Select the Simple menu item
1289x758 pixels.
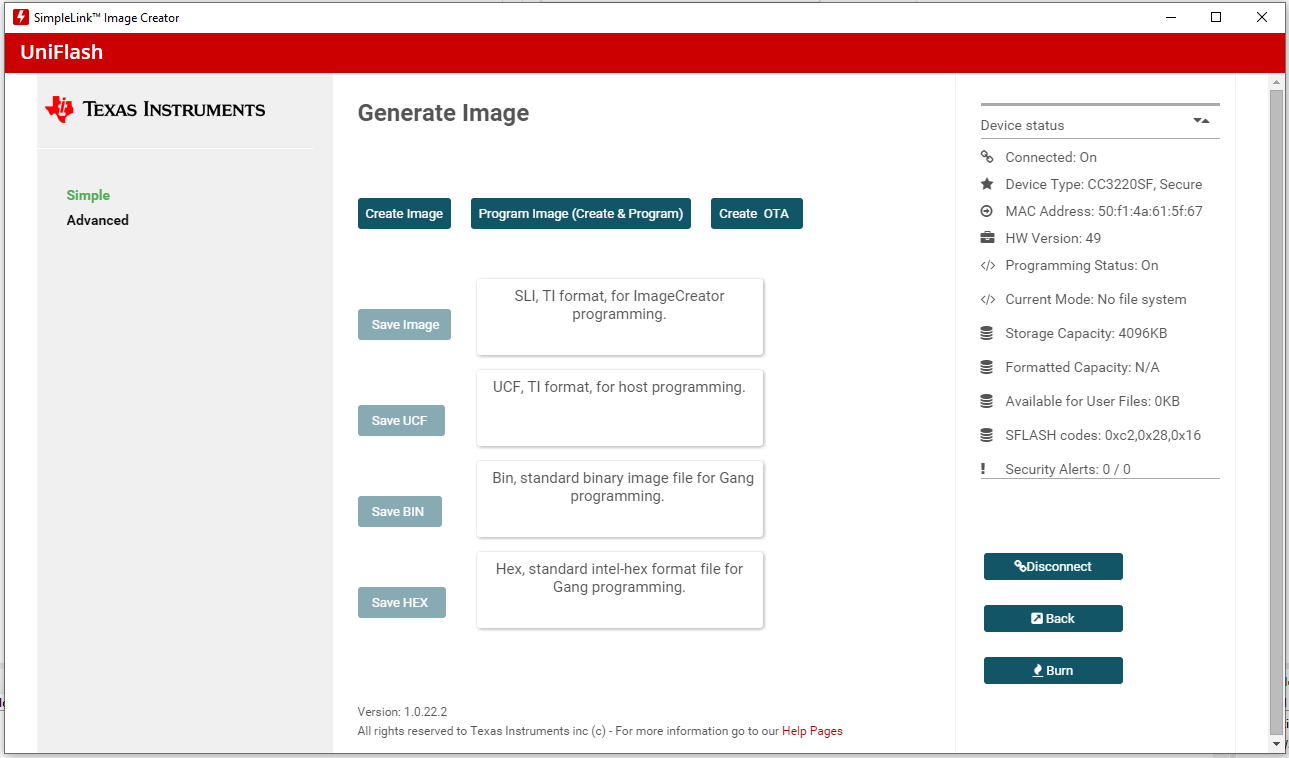pyautogui.click(x=88, y=195)
